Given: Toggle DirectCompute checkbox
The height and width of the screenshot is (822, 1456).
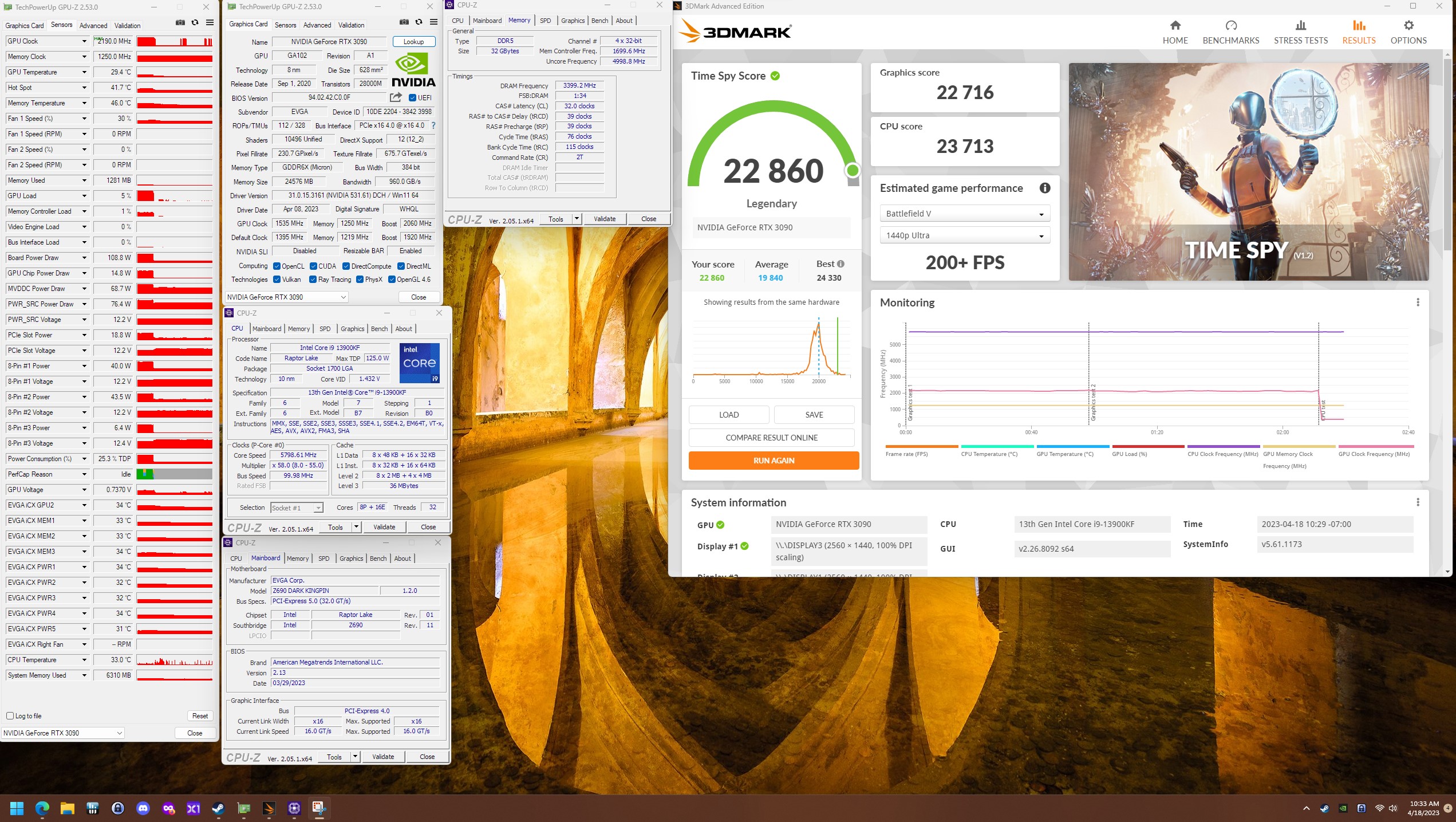Looking at the screenshot, I should [x=346, y=266].
